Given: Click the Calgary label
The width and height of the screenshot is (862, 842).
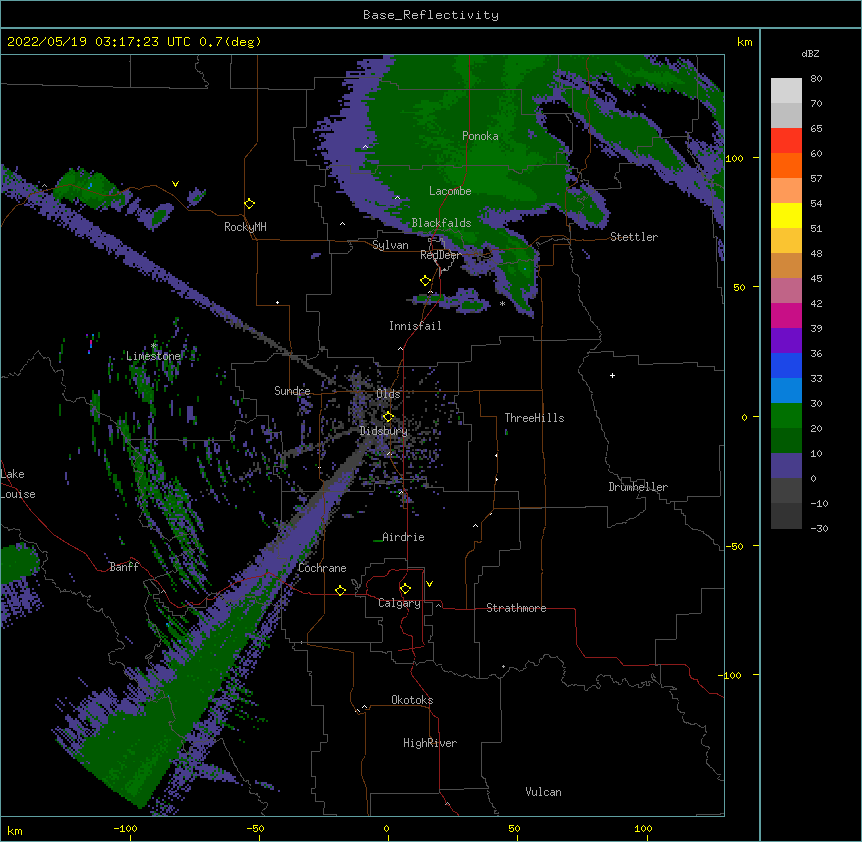Looking at the screenshot, I should 399,603.
